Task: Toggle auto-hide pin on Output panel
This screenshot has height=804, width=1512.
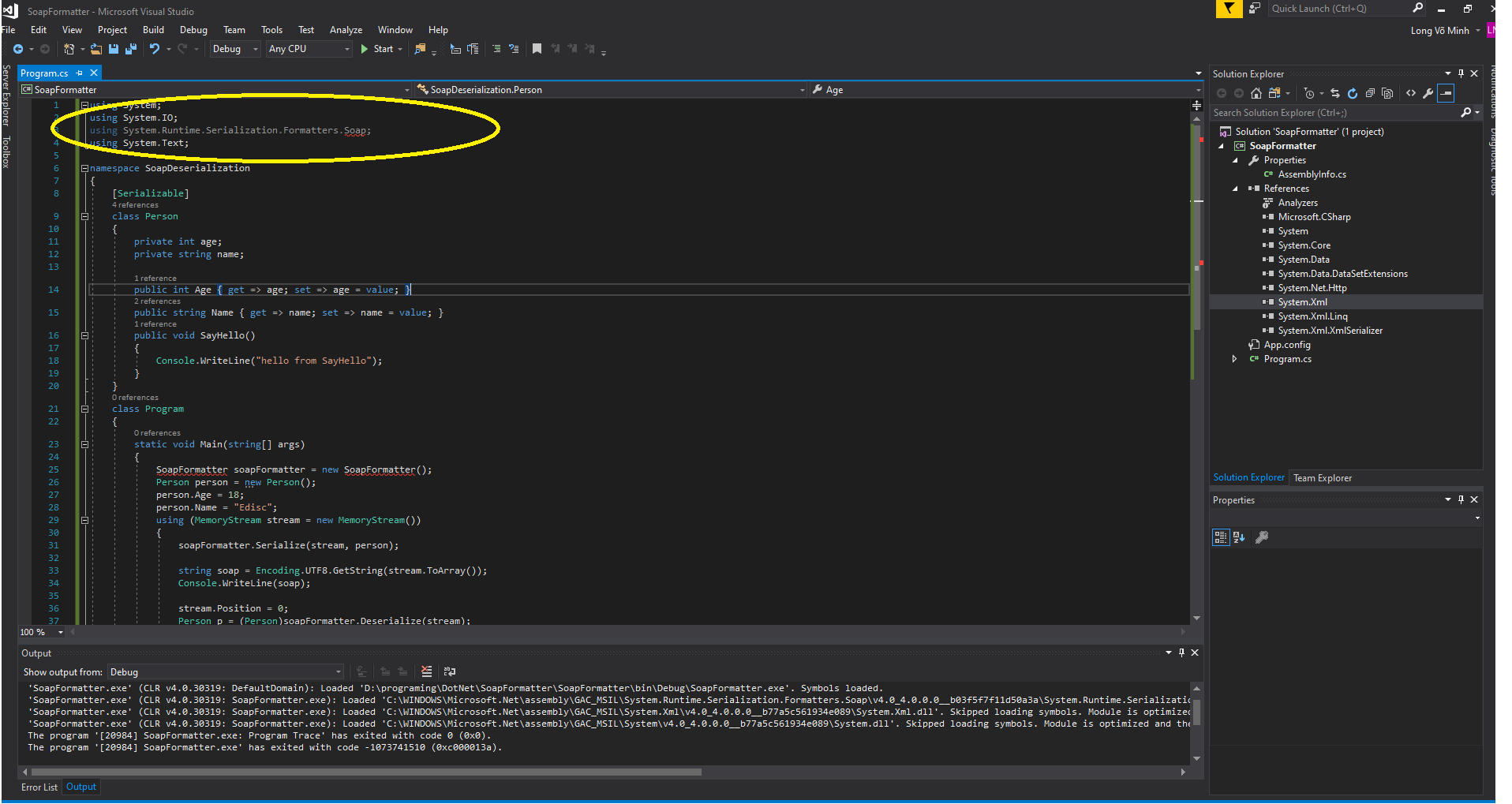Action: (1181, 653)
